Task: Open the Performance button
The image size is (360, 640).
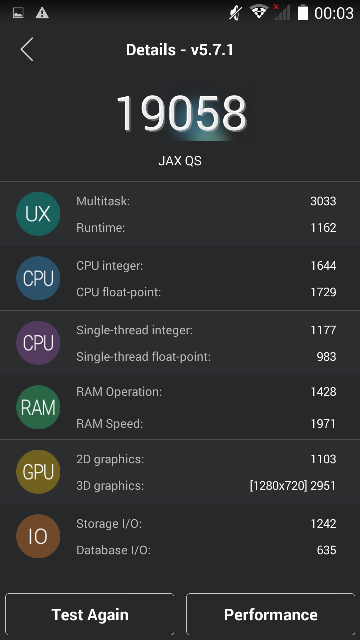Action: tap(271, 615)
